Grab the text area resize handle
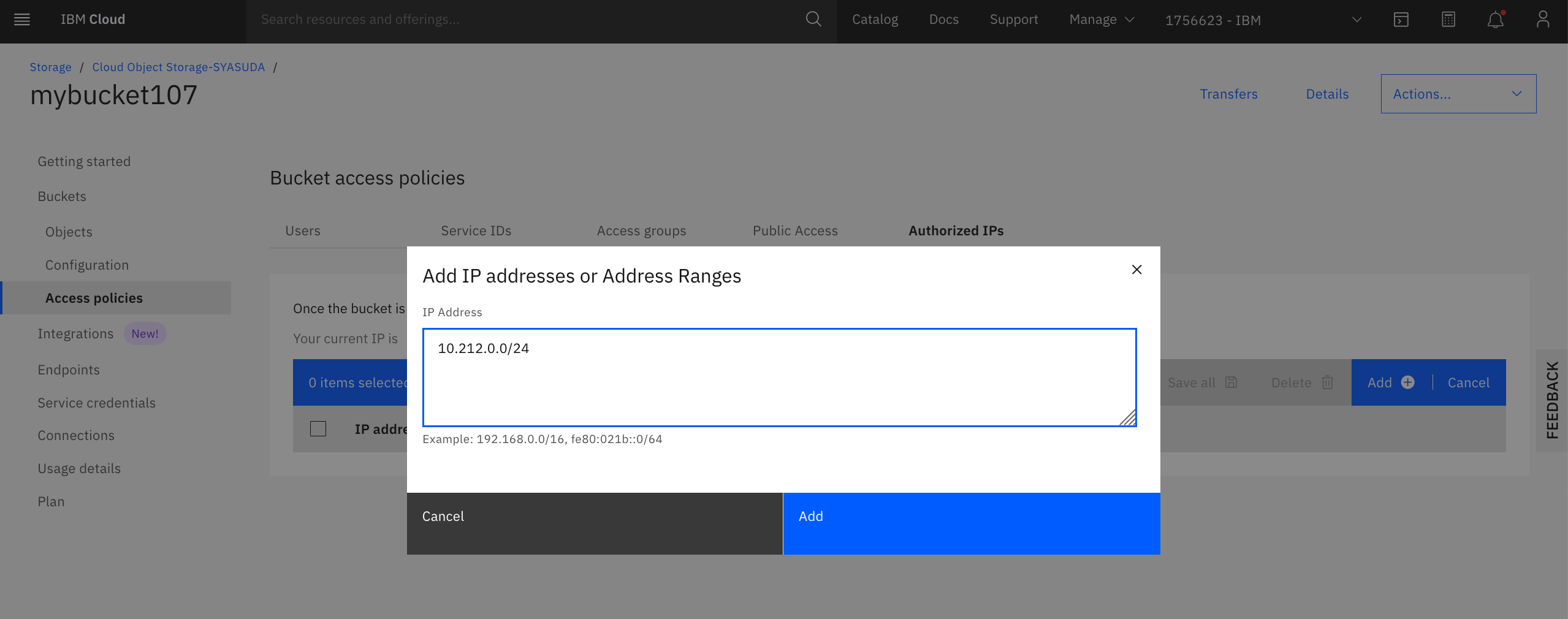Screen dimensions: 1568x619 point(1128,417)
